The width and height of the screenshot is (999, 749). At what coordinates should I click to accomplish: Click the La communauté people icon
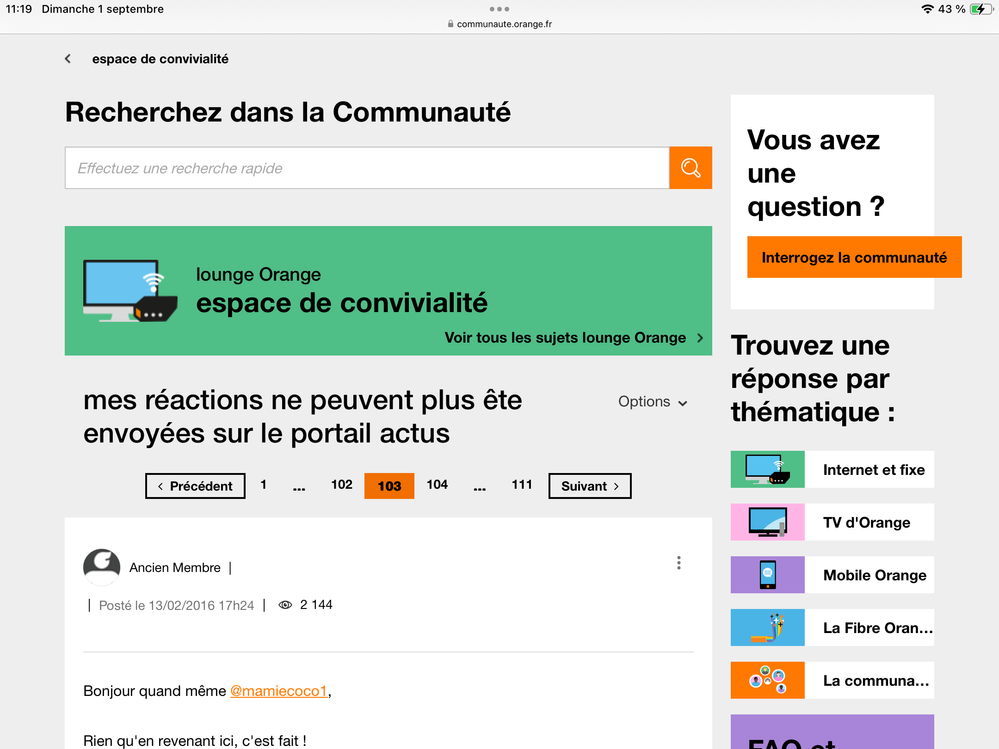coord(768,680)
